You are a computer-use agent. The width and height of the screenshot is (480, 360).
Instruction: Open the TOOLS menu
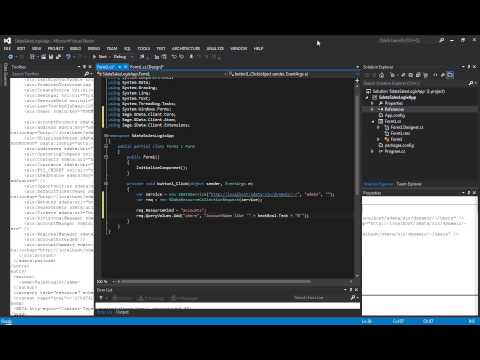[144, 49]
